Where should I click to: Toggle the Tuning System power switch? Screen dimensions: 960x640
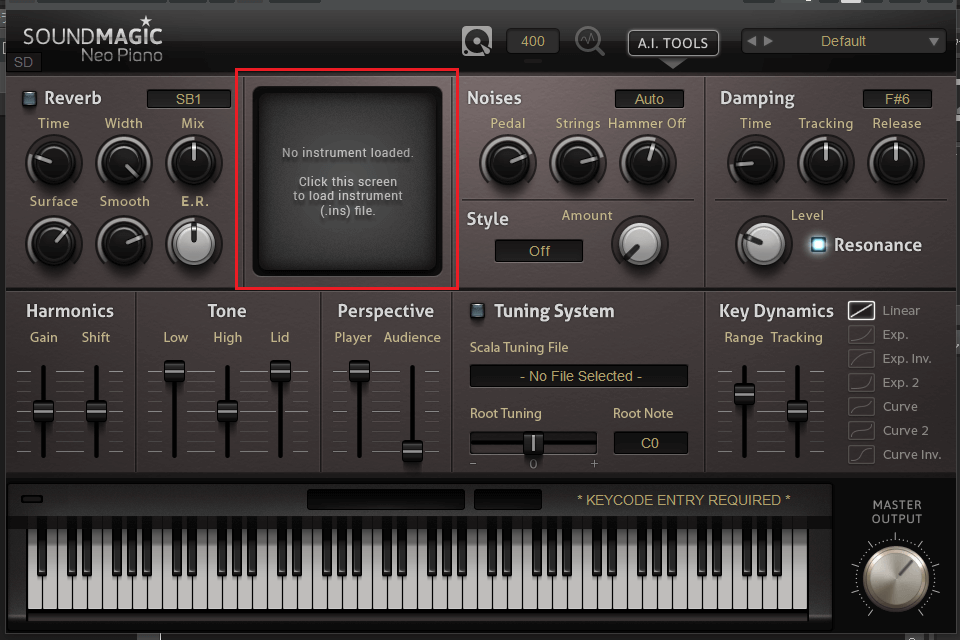(x=478, y=311)
